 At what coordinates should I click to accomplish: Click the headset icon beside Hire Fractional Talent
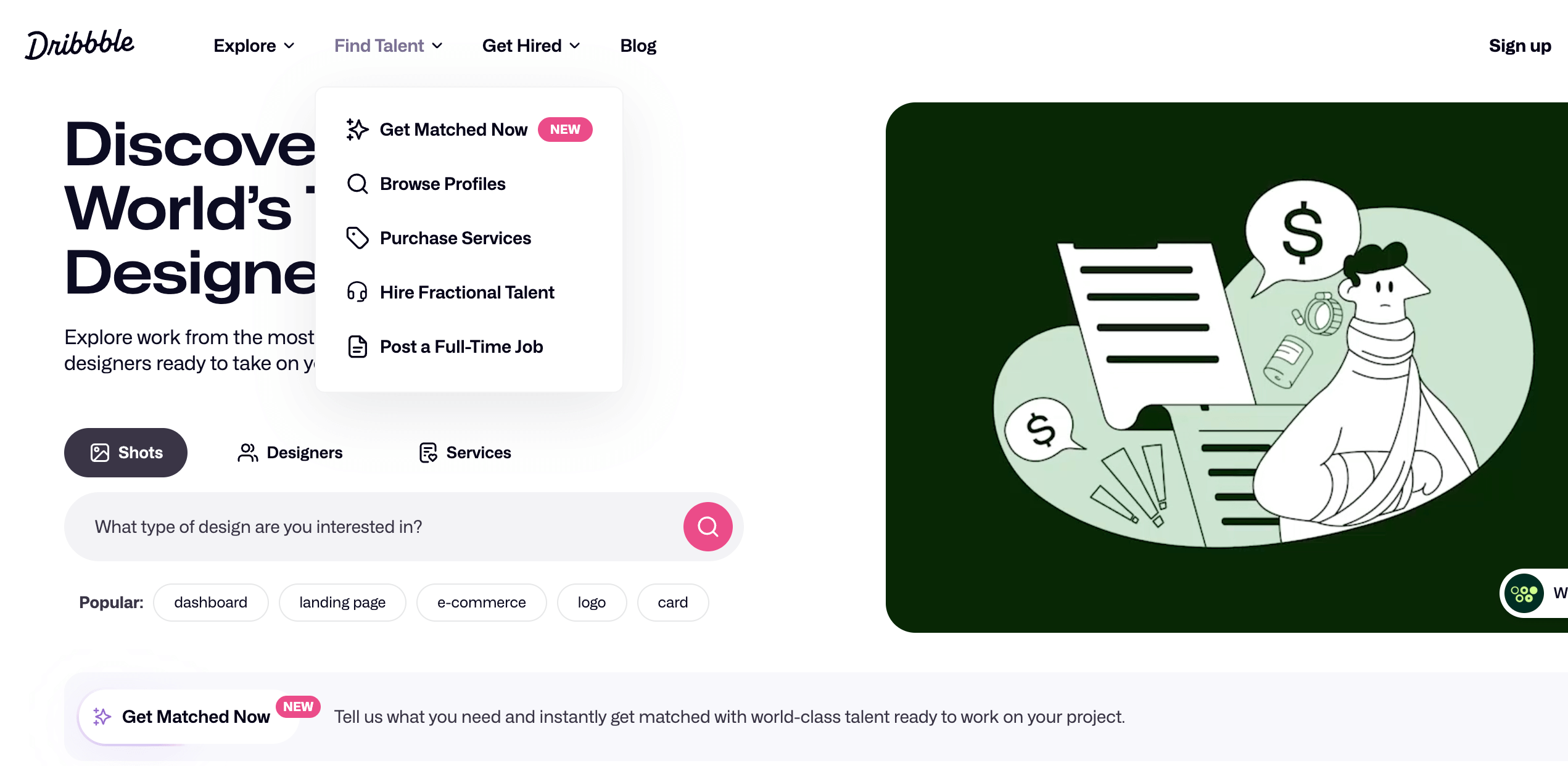357,292
